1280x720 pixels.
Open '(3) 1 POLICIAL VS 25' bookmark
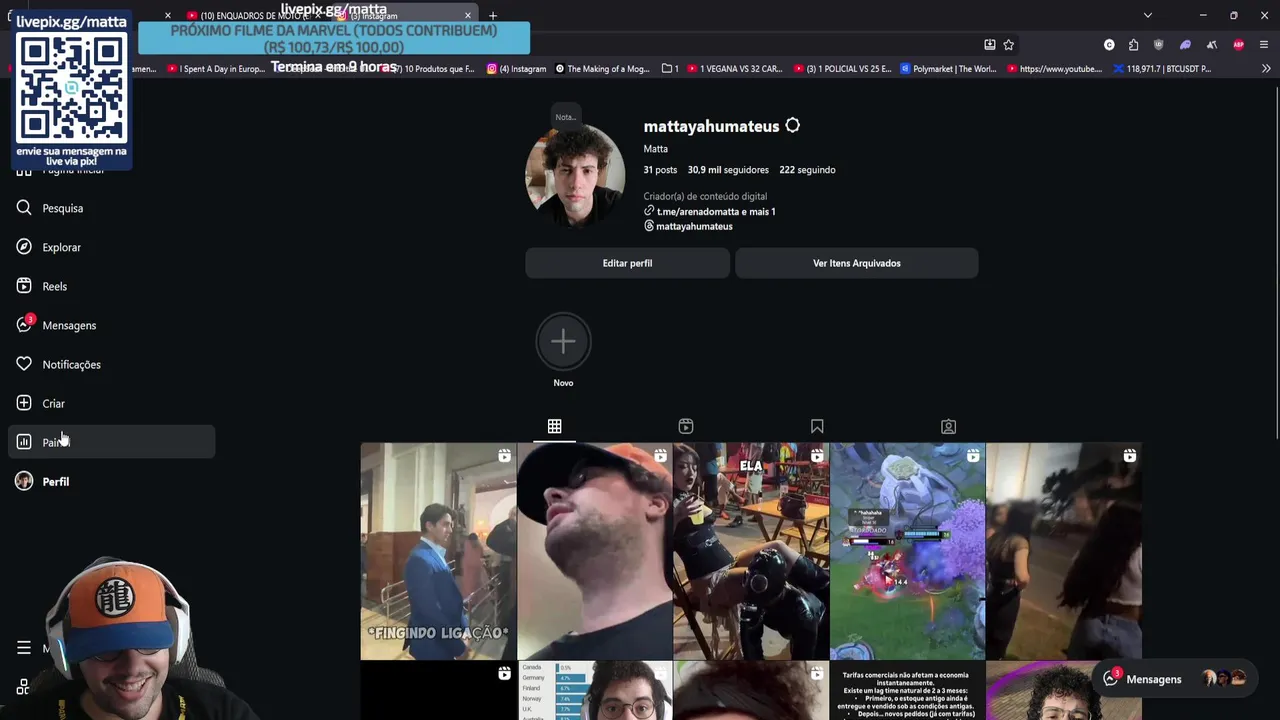click(x=842, y=69)
